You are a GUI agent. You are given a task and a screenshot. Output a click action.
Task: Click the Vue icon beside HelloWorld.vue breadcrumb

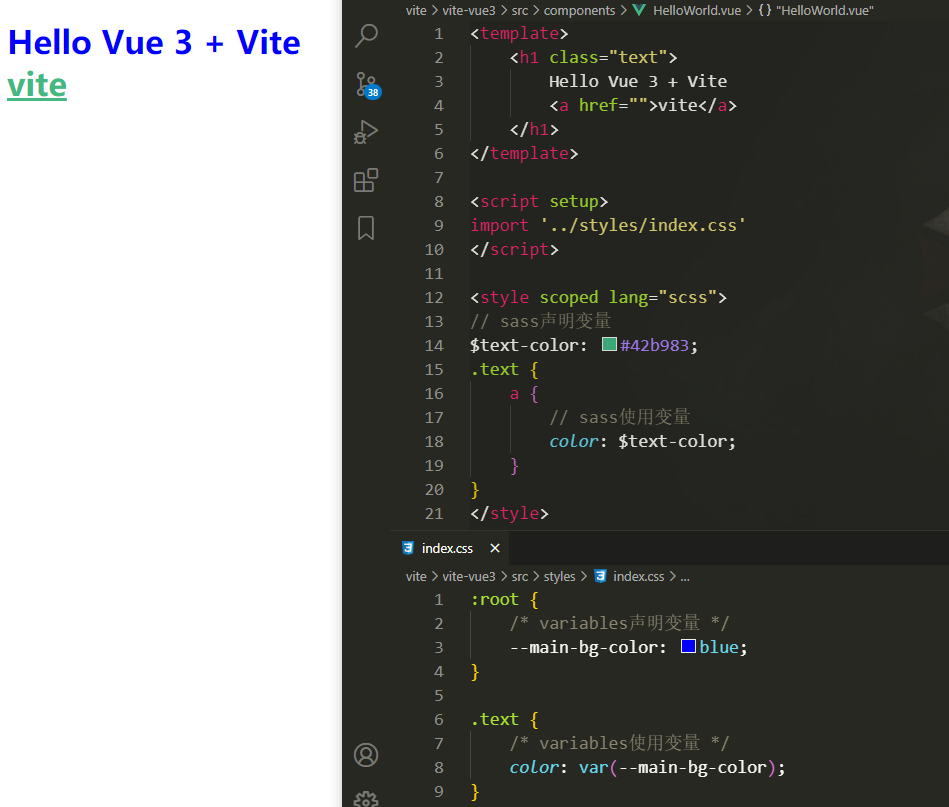tap(639, 10)
